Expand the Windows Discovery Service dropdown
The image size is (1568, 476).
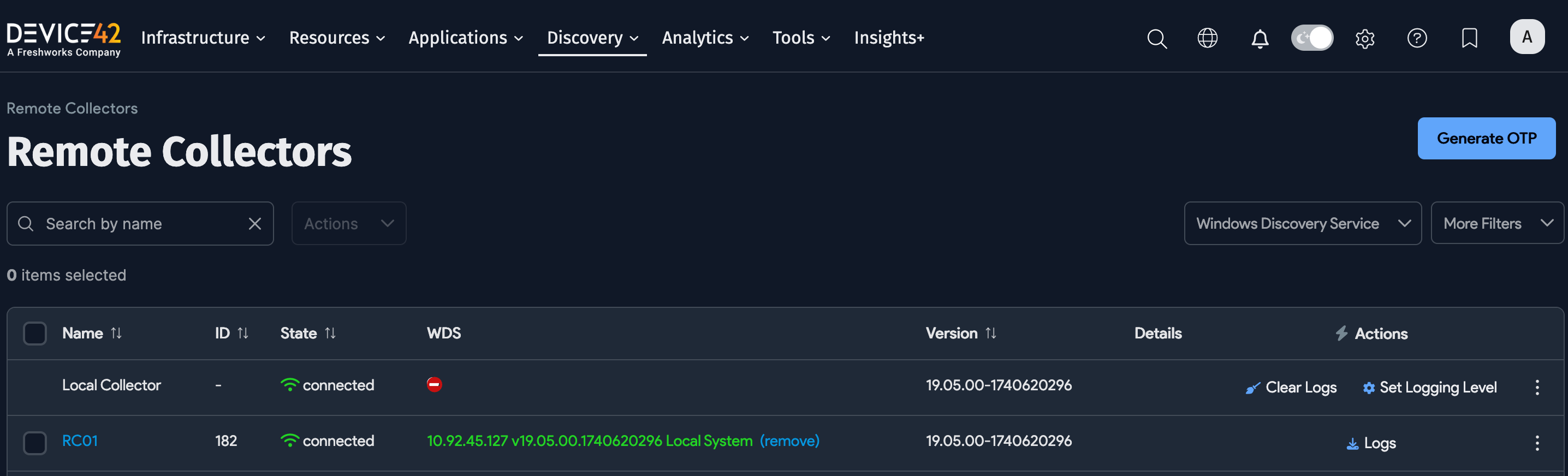coord(1302,223)
